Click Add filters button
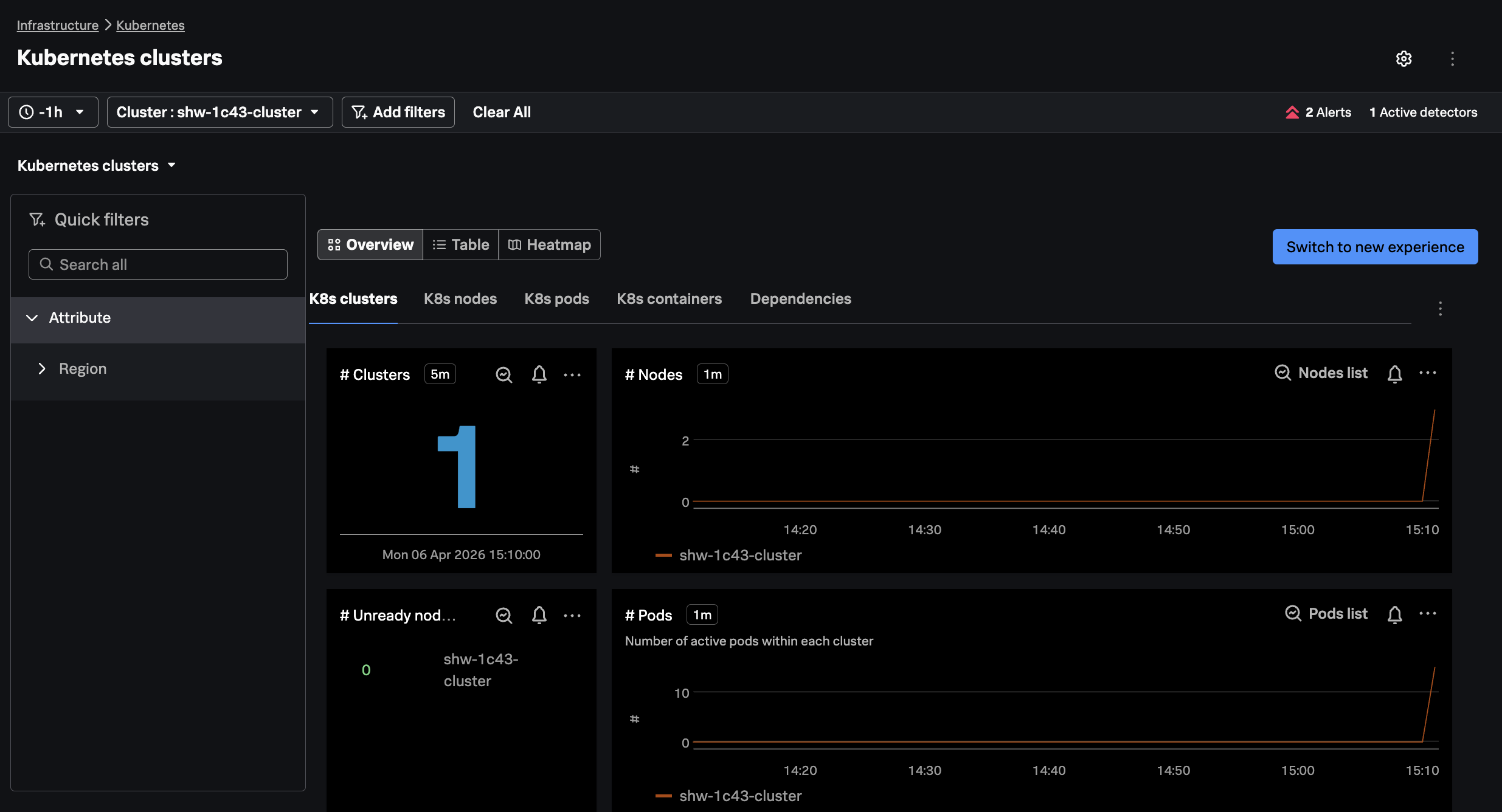The height and width of the screenshot is (812, 1502). (398, 112)
